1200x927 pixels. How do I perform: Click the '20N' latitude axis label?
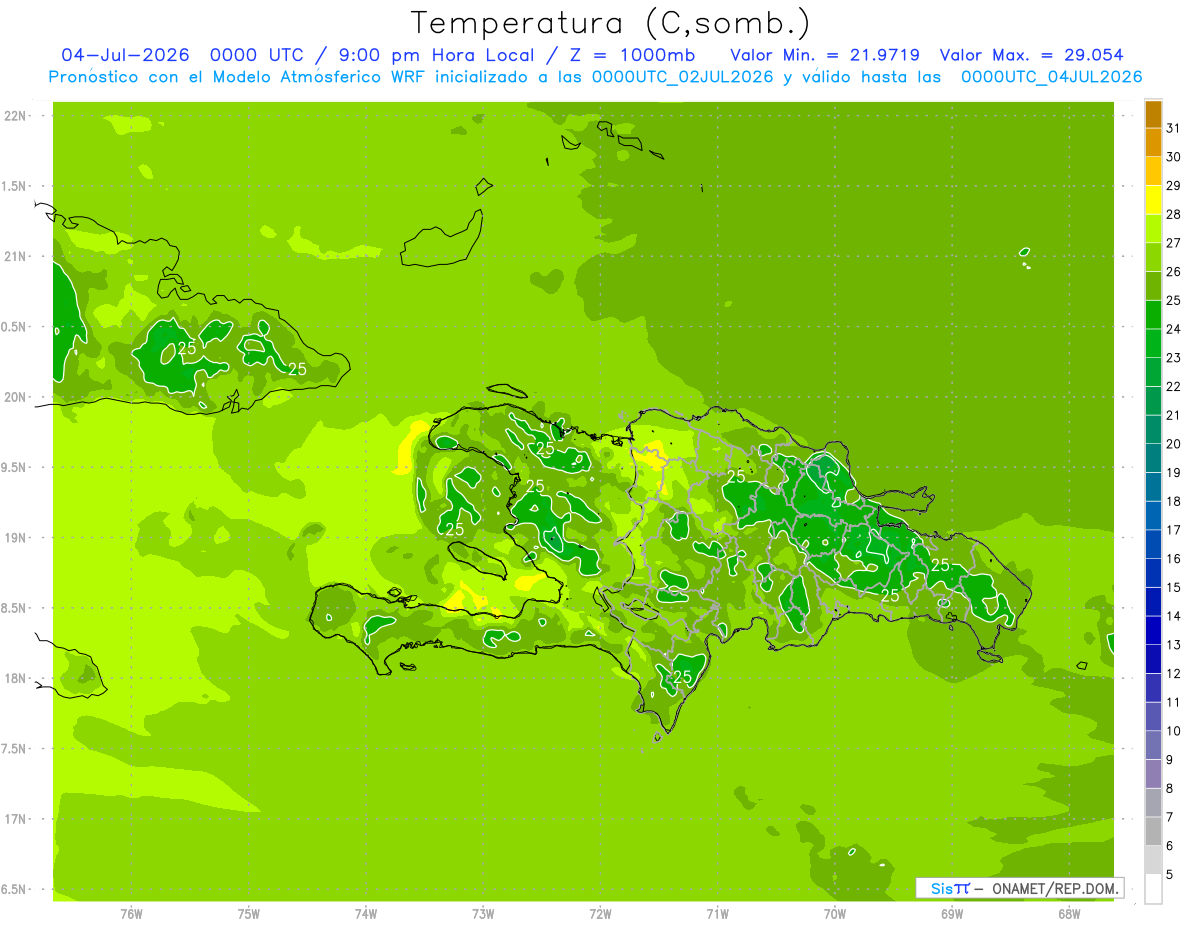pos(15,397)
